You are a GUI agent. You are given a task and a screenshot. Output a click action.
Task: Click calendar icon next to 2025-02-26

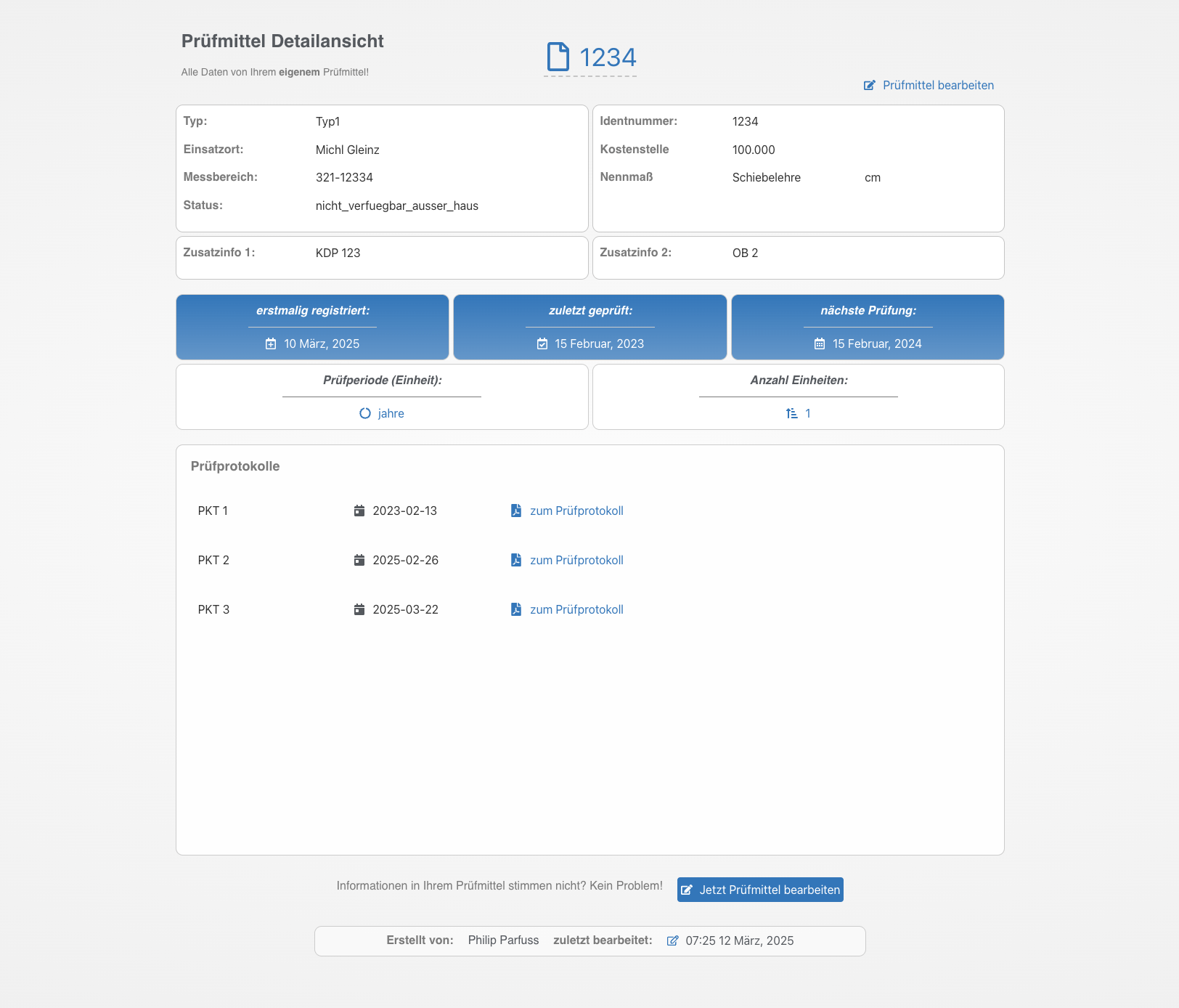(359, 560)
